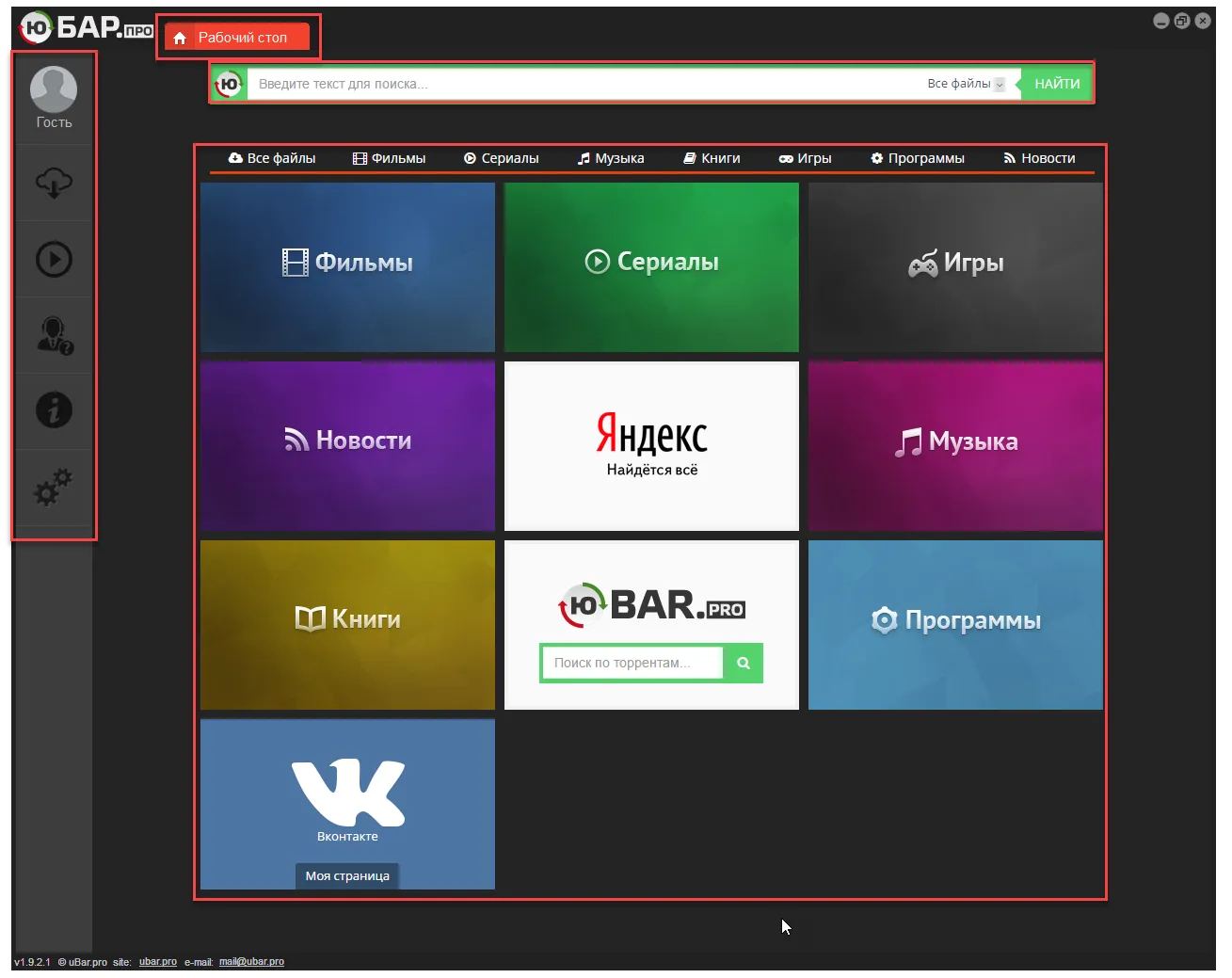Image resolution: width=1232 pixels, height=978 pixels.
Task: Select the Фильмы category tab
Action: pos(389,158)
